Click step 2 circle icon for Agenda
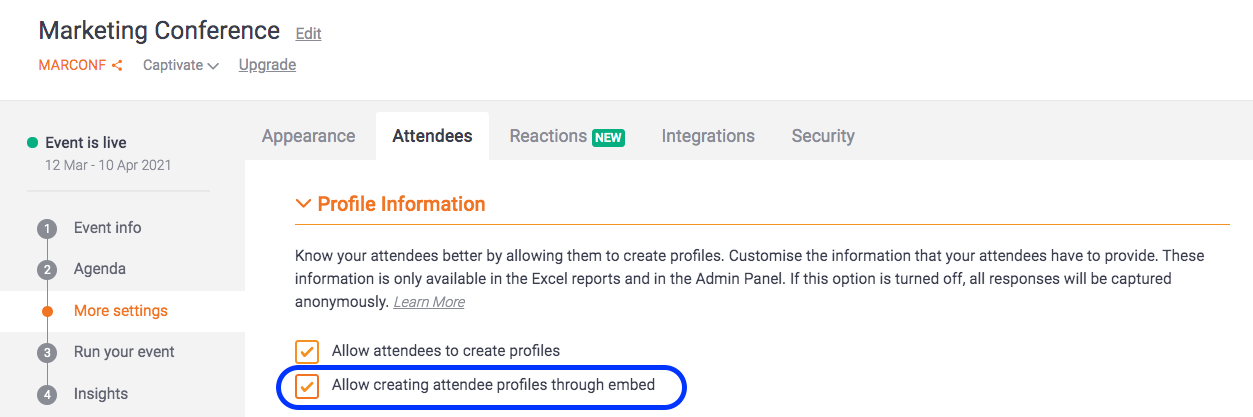This screenshot has height=417, width=1253. click(x=47, y=270)
